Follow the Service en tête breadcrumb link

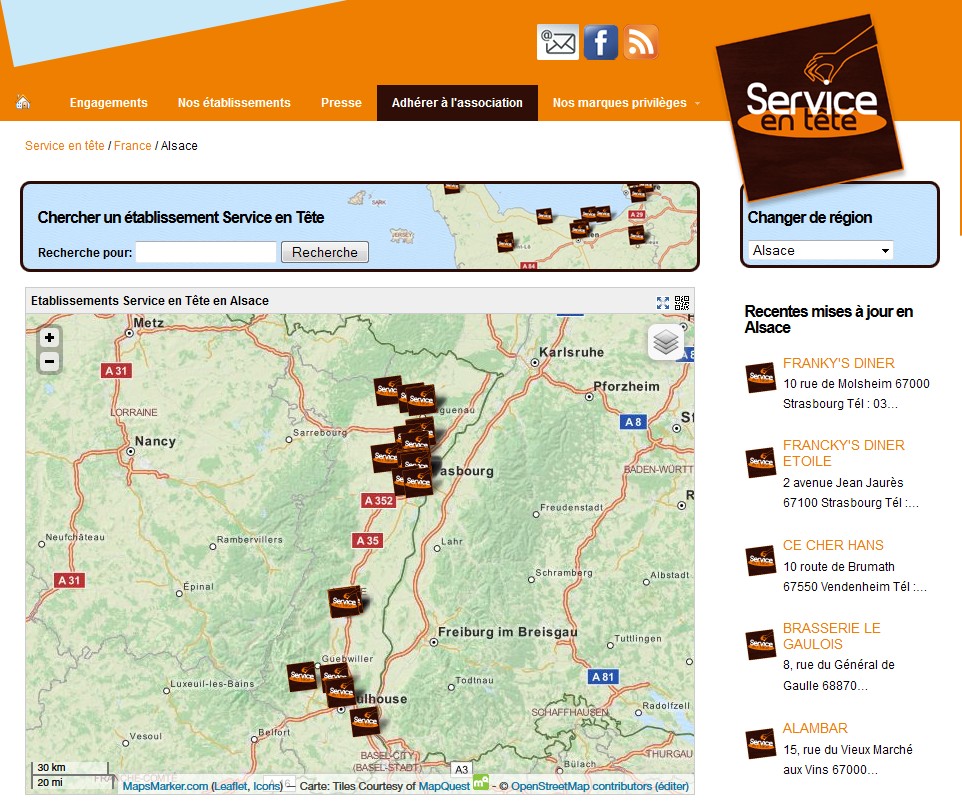click(x=64, y=146)
